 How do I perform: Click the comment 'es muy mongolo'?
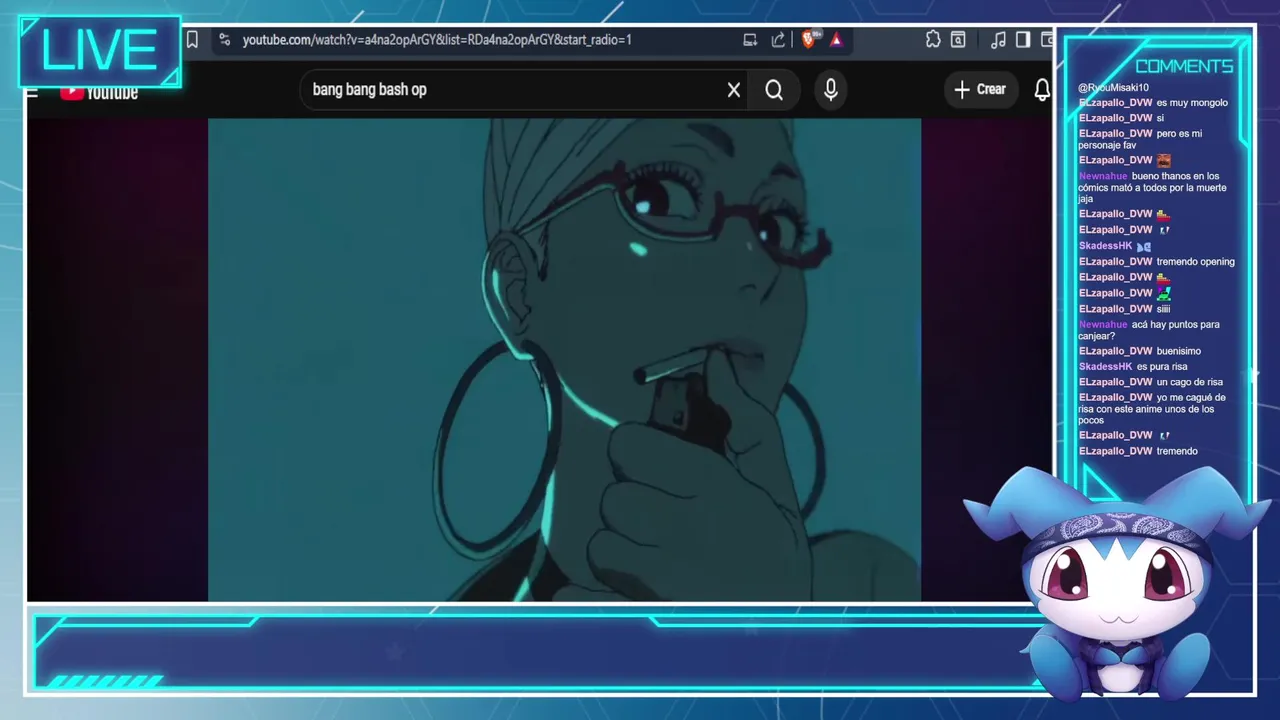(x=1192, y=103)
